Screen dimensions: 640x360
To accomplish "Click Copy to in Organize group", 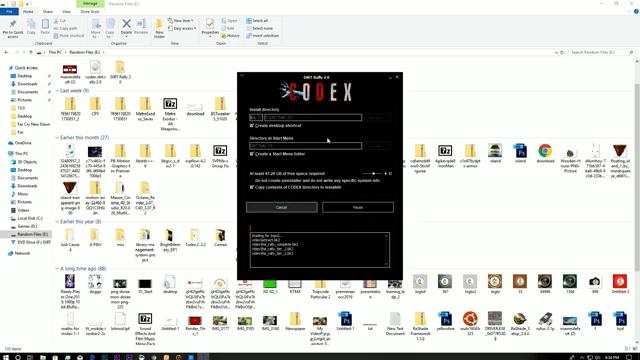I will point(110,28).
